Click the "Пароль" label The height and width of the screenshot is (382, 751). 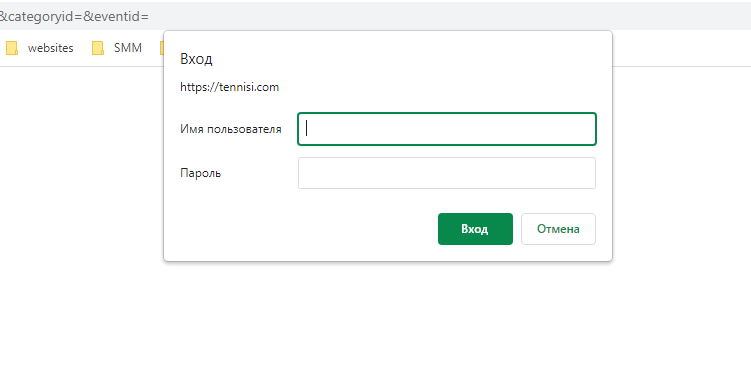(x=201, y=173)
